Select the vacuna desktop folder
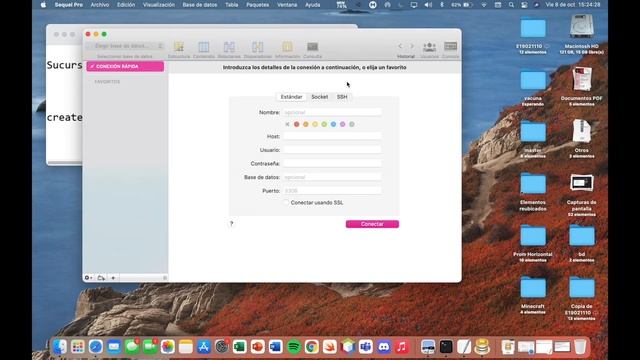Screen dimensions: 640x360 [x=533, y=80]
